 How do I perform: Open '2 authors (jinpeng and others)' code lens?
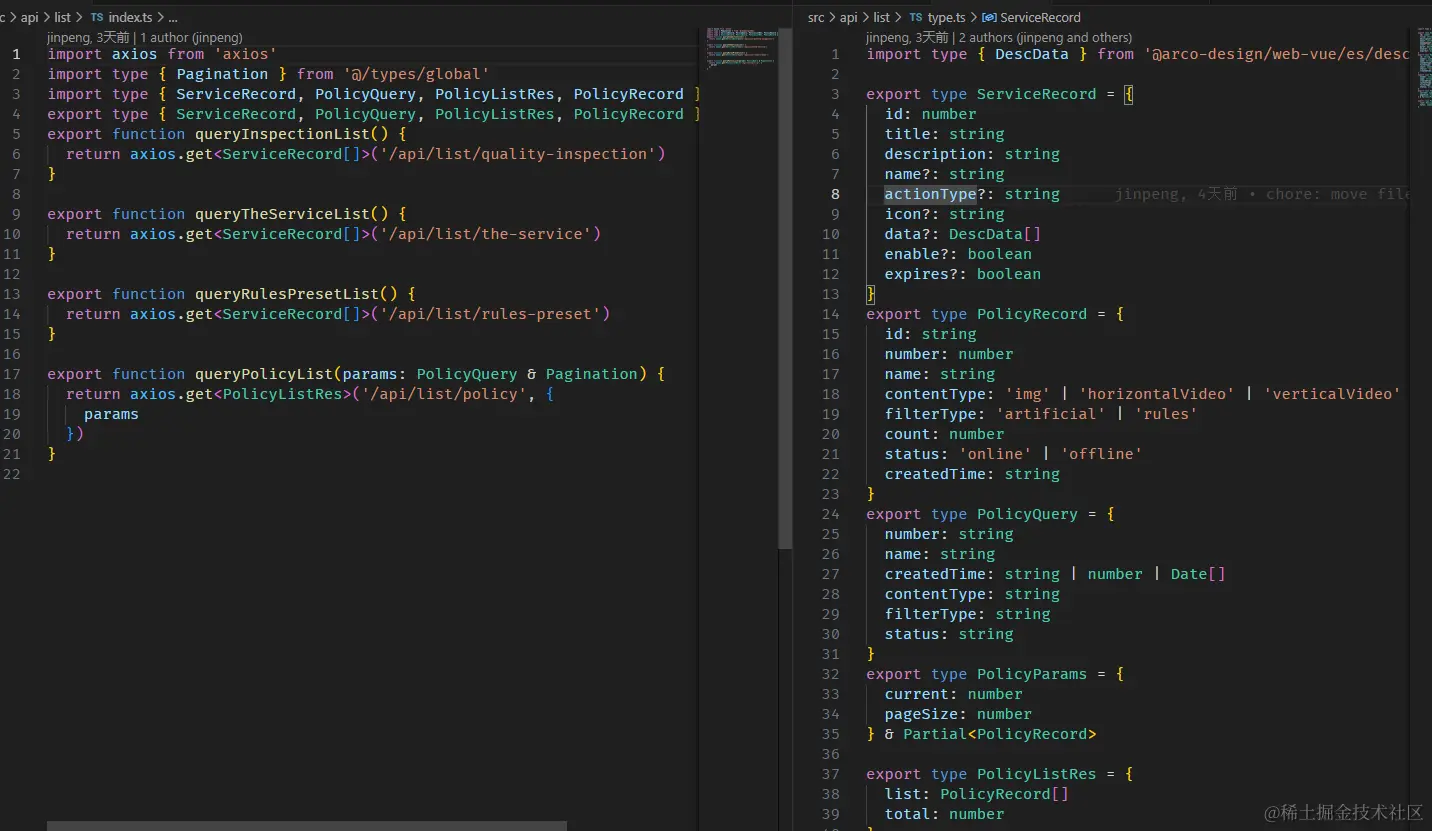click(x=1045, y=37)
